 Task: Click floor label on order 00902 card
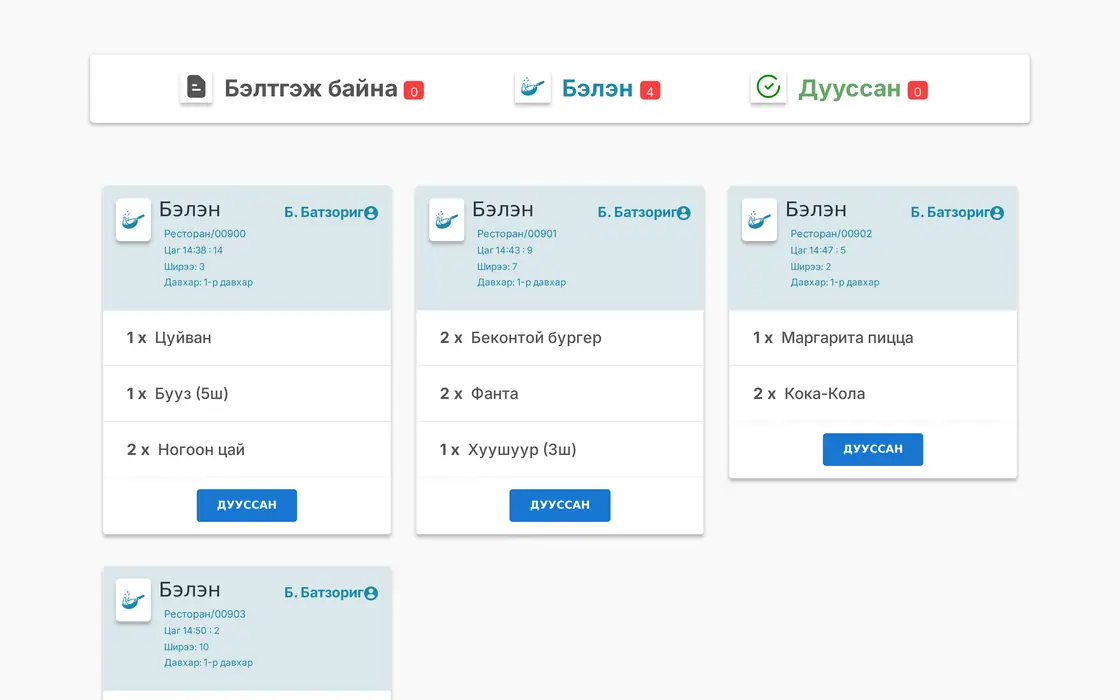pyautogui.click(x=834, y=282)
